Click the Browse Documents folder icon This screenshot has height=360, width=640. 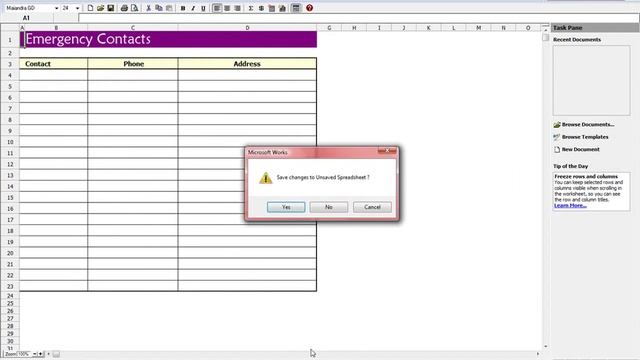(557, 124)
